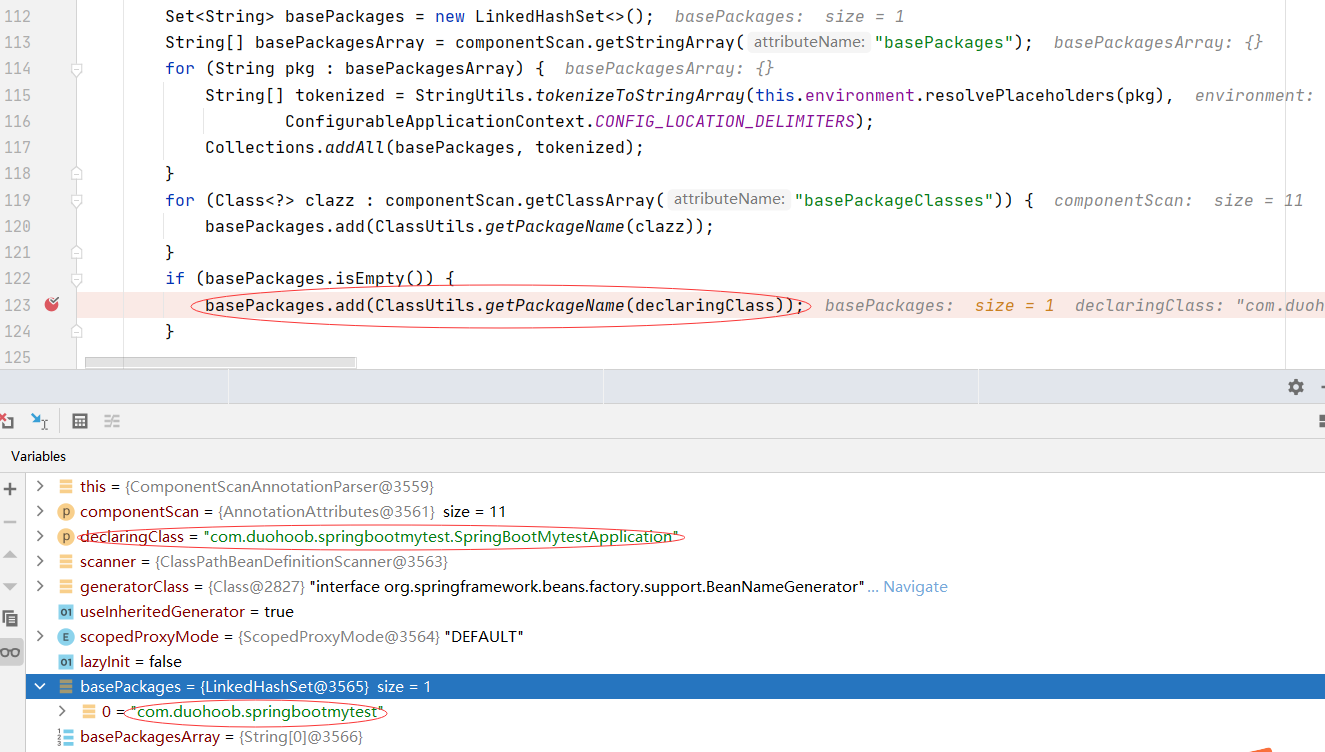
Task: Fold the for loop at line 114
Action: 76,69
